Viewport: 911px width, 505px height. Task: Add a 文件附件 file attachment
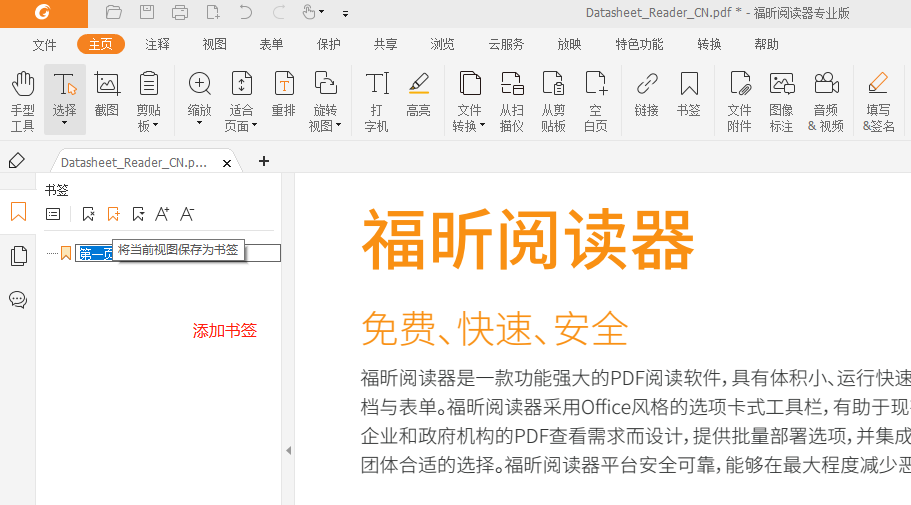tap(740, 101)
